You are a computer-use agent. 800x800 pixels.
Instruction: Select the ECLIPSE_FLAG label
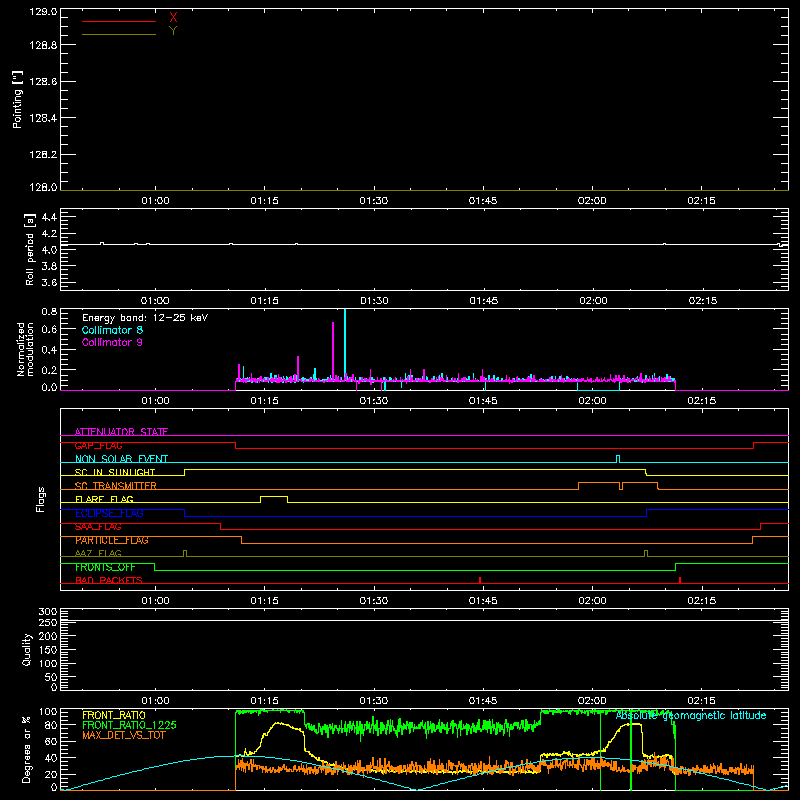pyautogui.click(x=109, y=513)
